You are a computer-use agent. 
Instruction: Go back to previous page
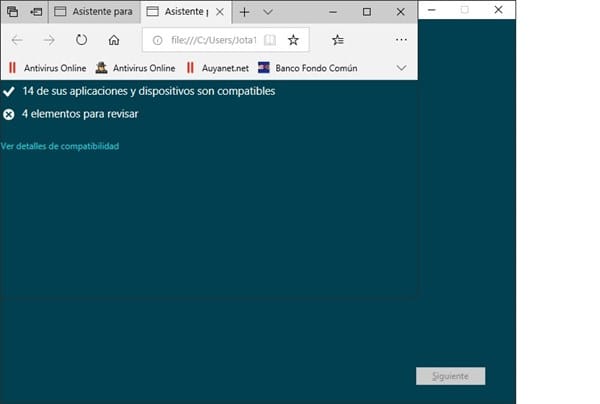point(17,40)
